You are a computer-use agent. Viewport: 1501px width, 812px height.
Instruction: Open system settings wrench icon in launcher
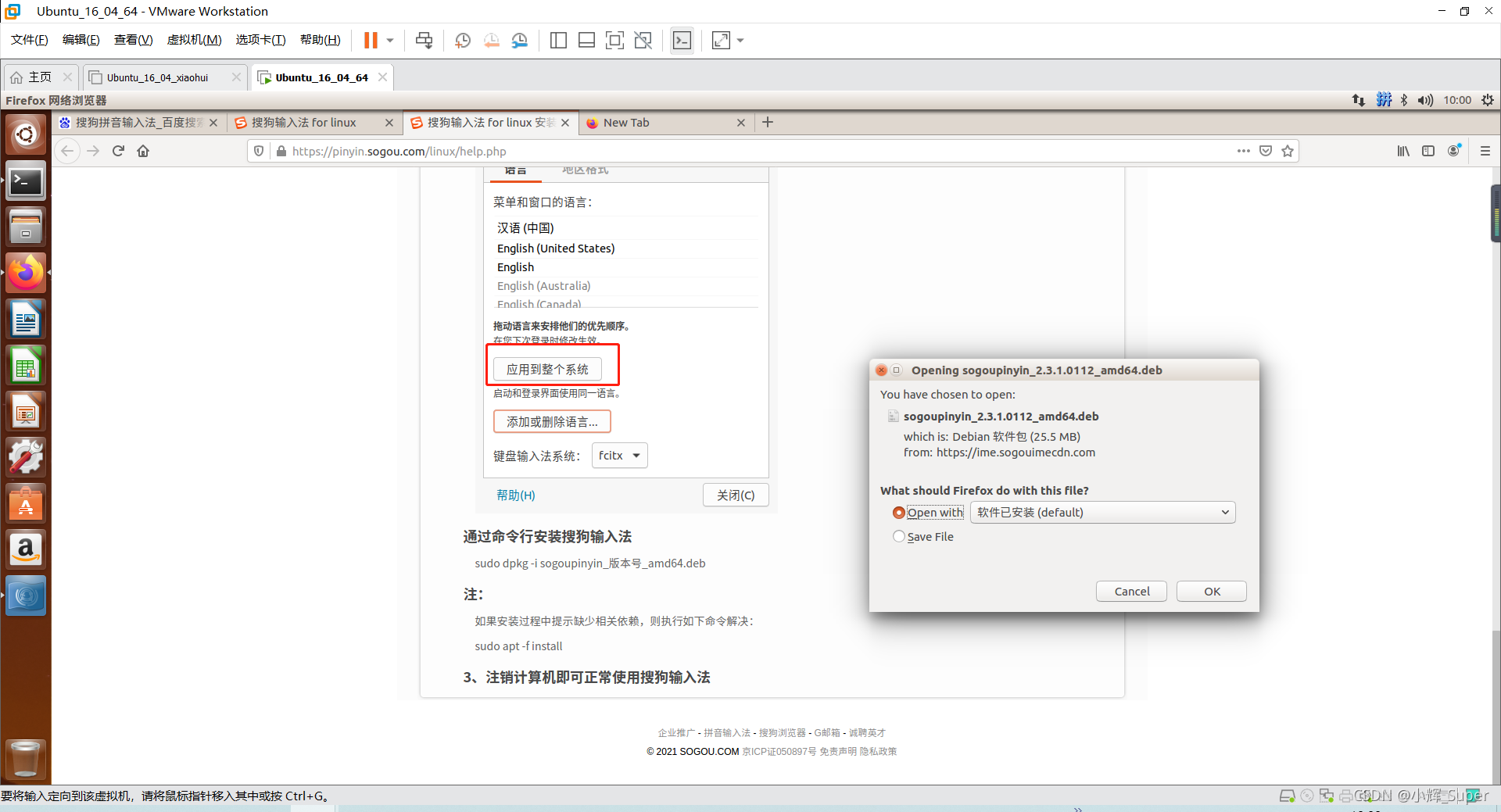26,457
